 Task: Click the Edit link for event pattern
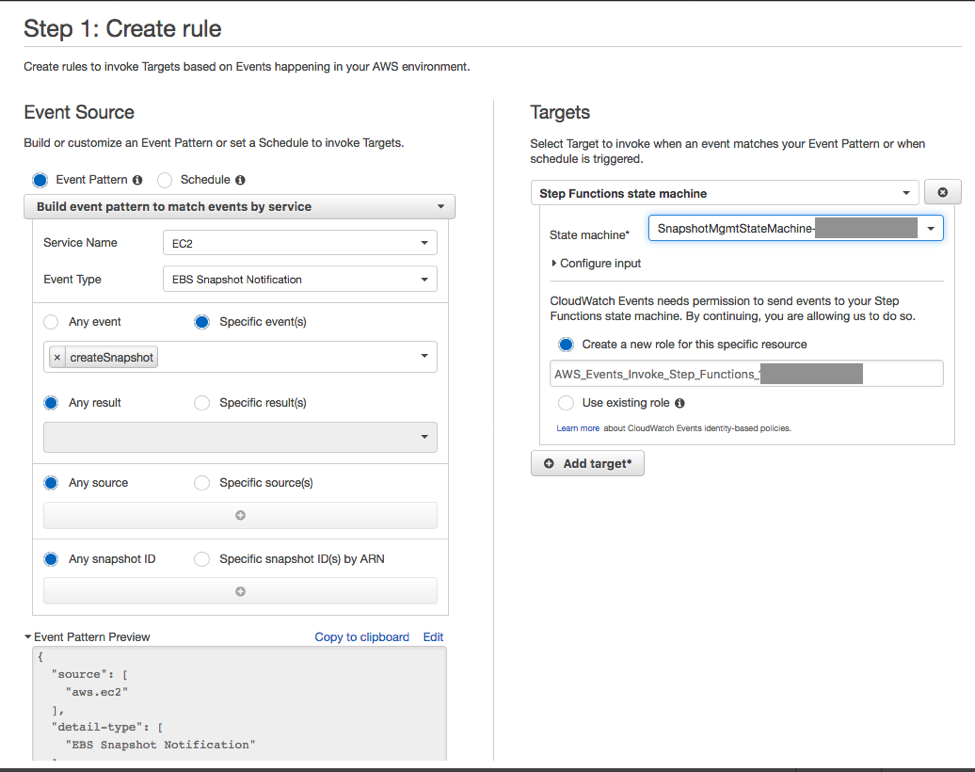[433, 637]
